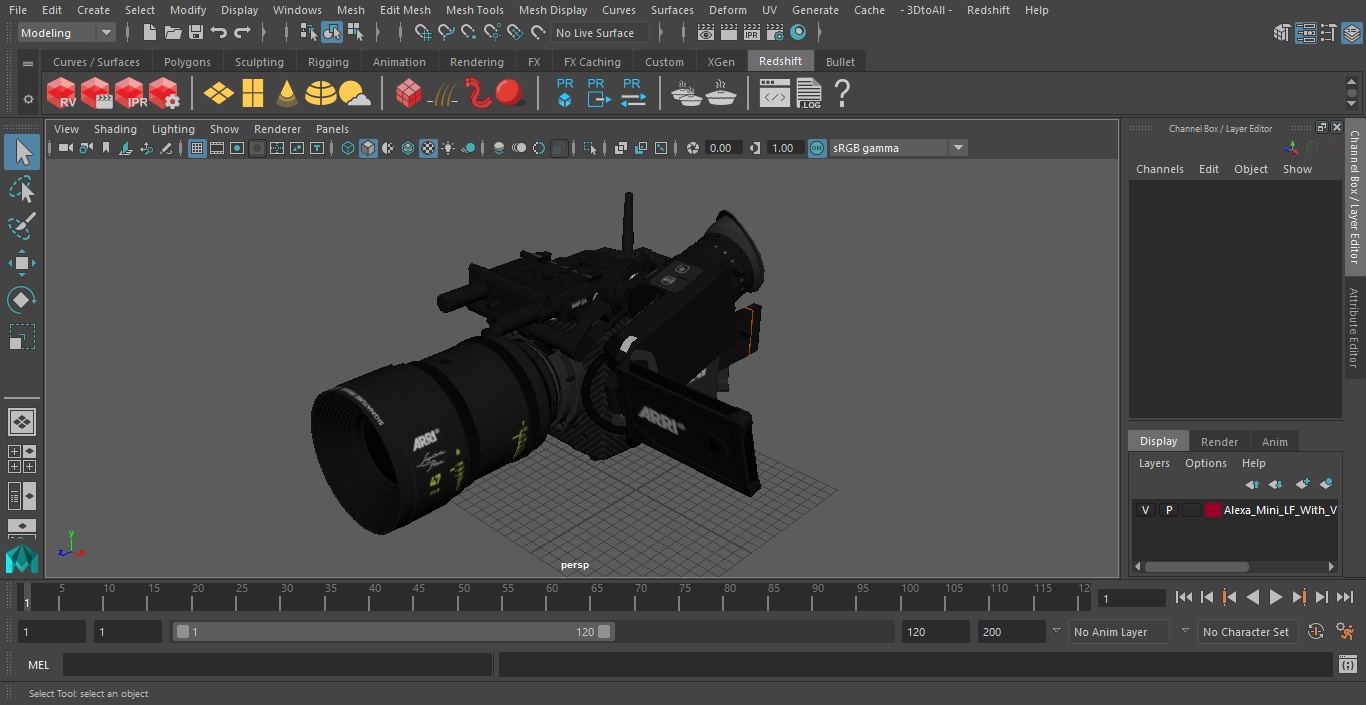Open the Mesh Tools menu

click(474, 10)
